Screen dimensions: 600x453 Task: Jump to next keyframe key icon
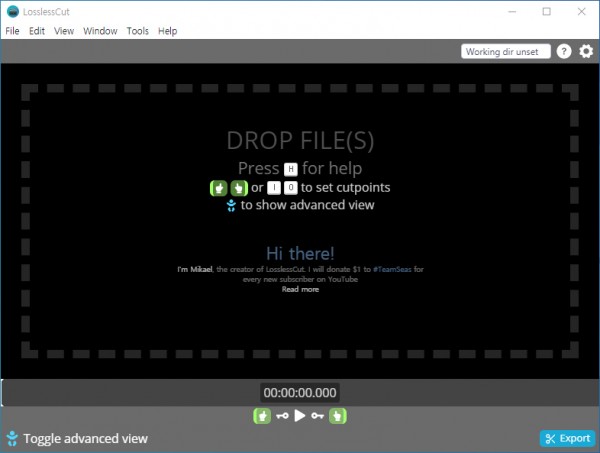pyautogui.click(x=317, y=416)
